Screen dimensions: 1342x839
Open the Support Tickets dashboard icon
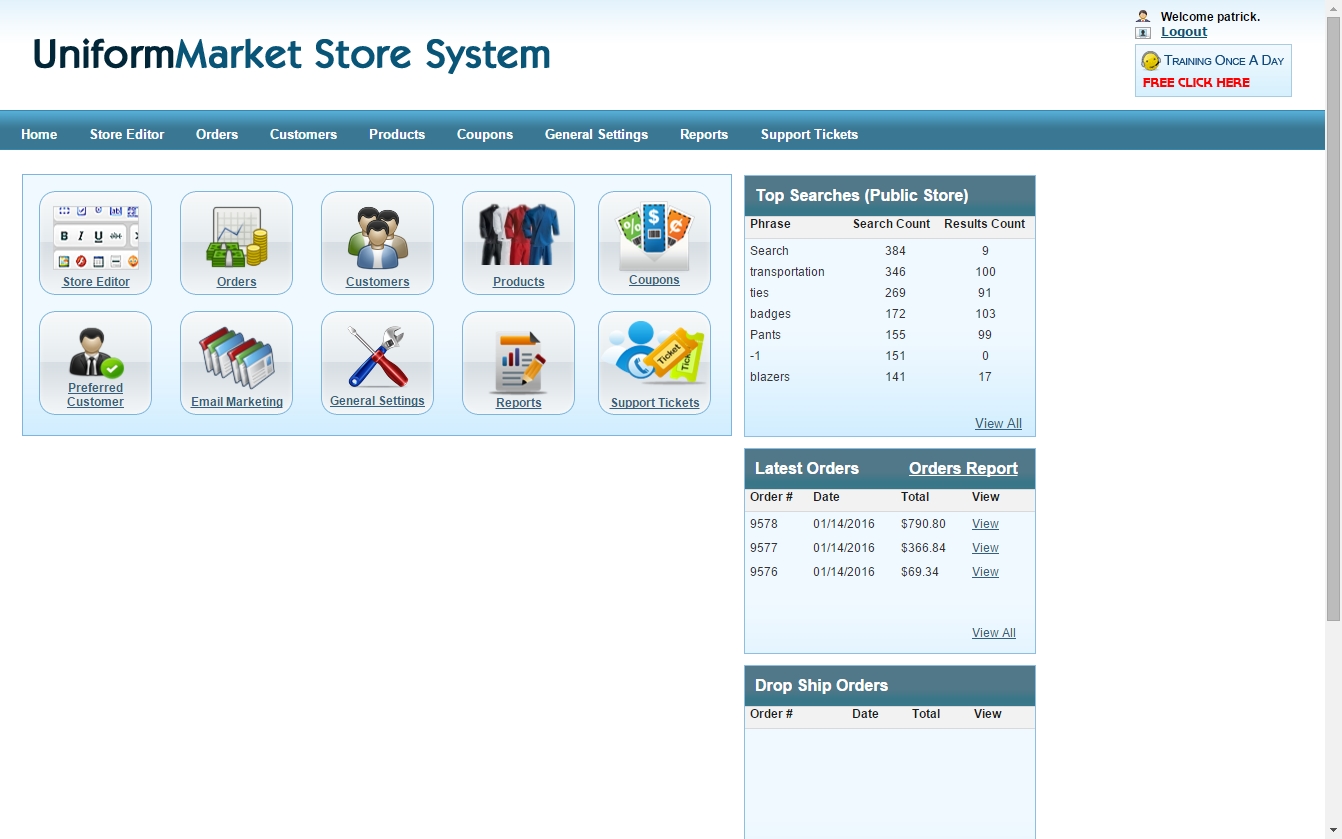(x=654, y=363)
